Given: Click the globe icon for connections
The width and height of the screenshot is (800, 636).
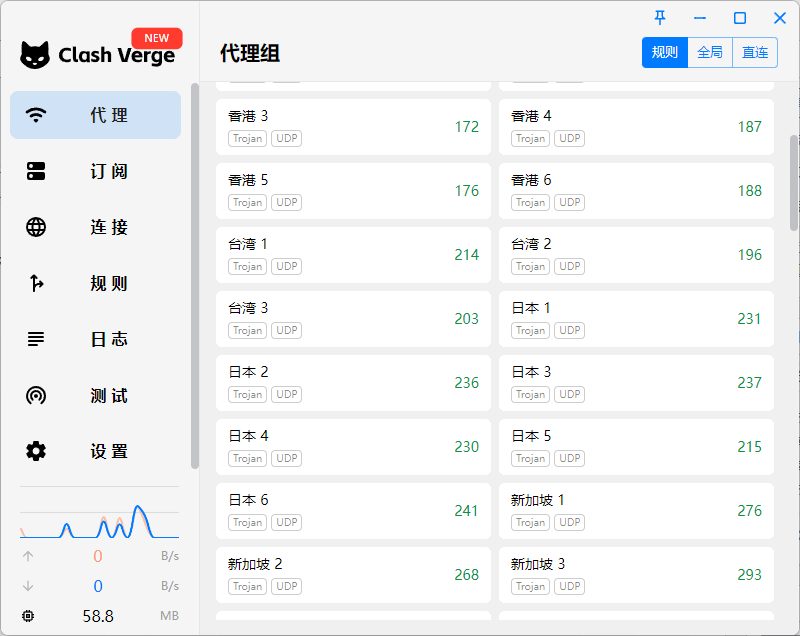Looking at the screenshot, I should click(36, 227).
